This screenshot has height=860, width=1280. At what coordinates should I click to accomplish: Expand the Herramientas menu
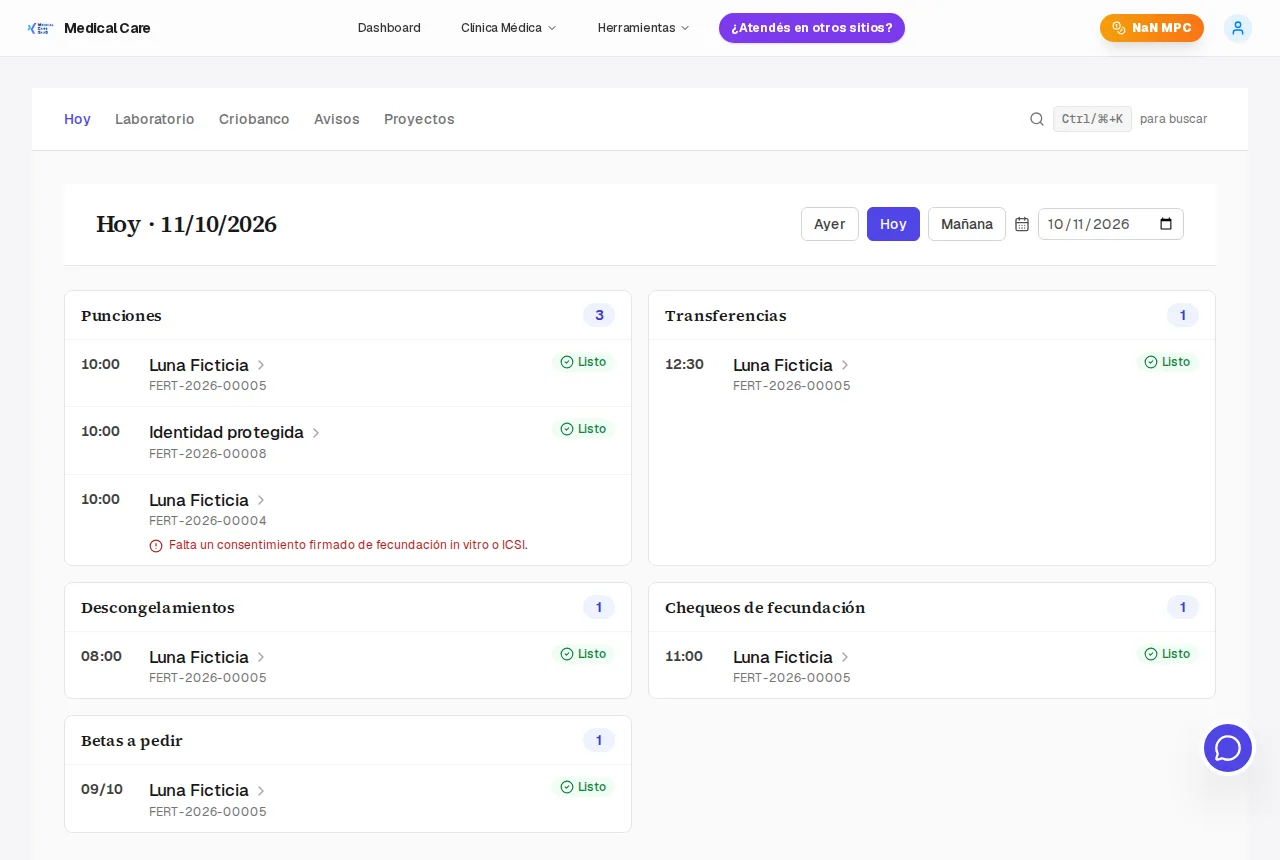click(x=643, y=28)
